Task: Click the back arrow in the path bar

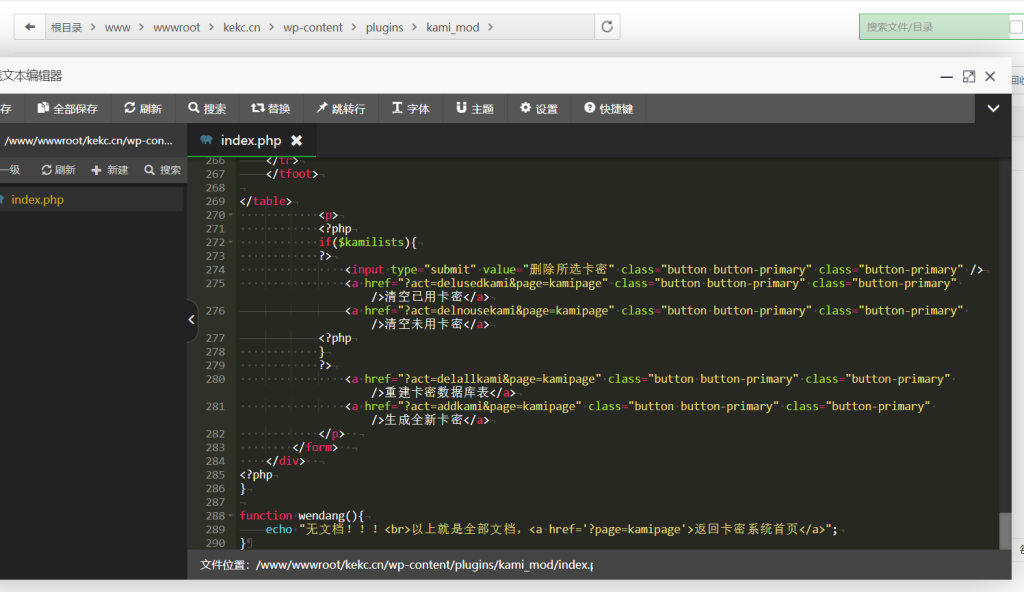Action: coord(30,27)
